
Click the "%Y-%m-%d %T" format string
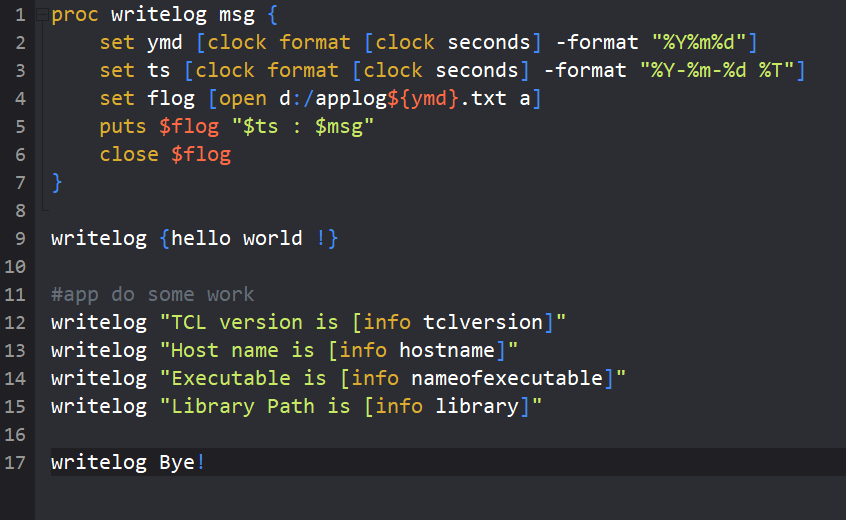[x=716, y=71]
